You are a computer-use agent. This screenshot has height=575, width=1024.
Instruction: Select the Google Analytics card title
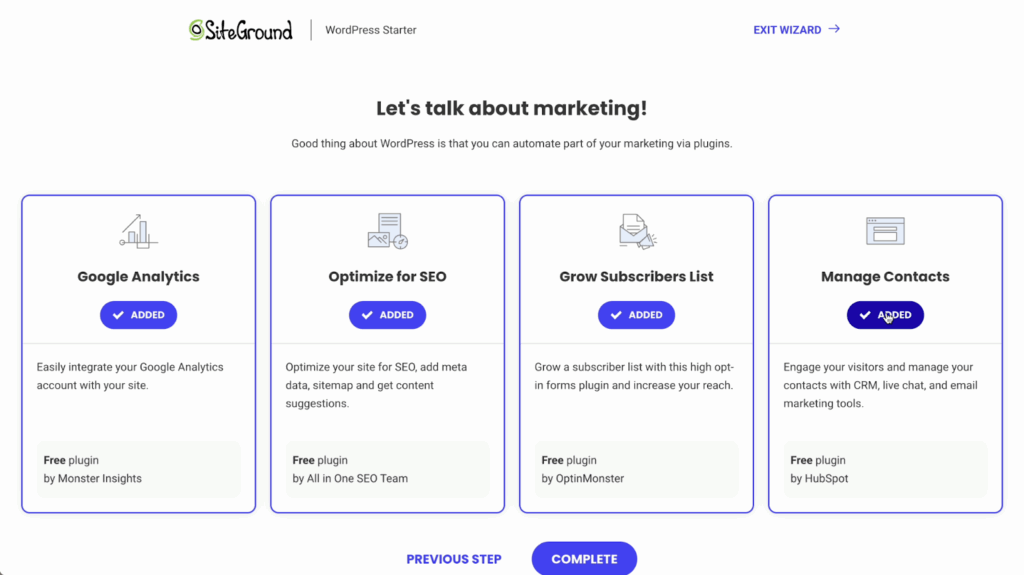[x=138, y=277]
